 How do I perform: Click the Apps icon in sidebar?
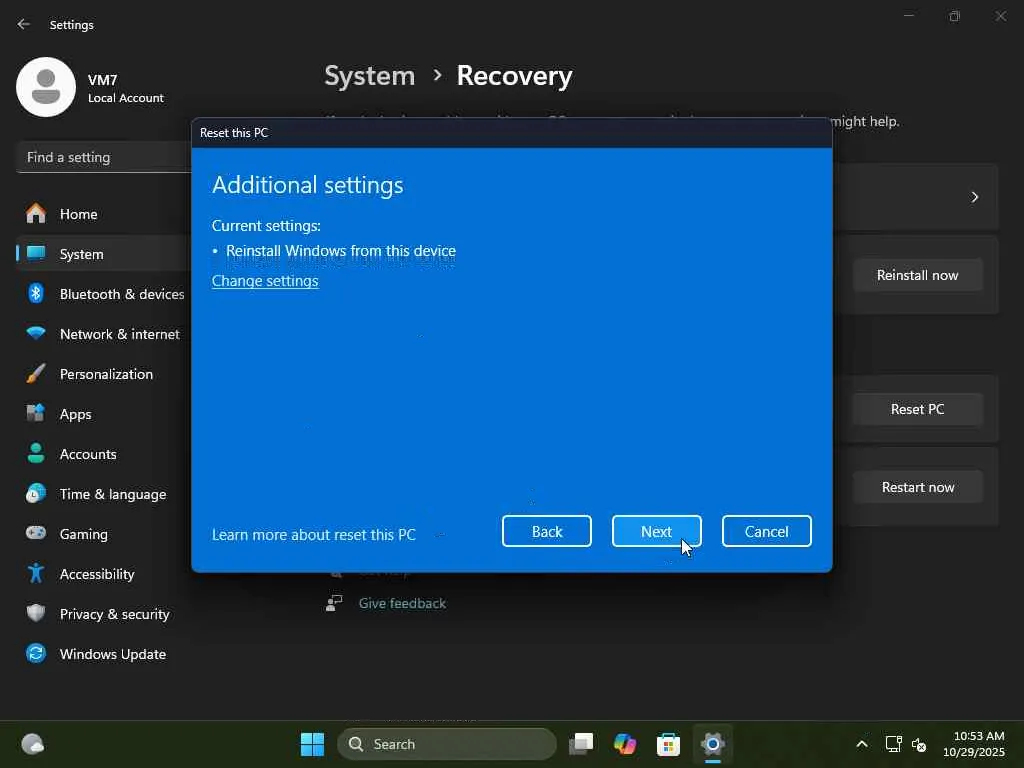pos(36,413)
